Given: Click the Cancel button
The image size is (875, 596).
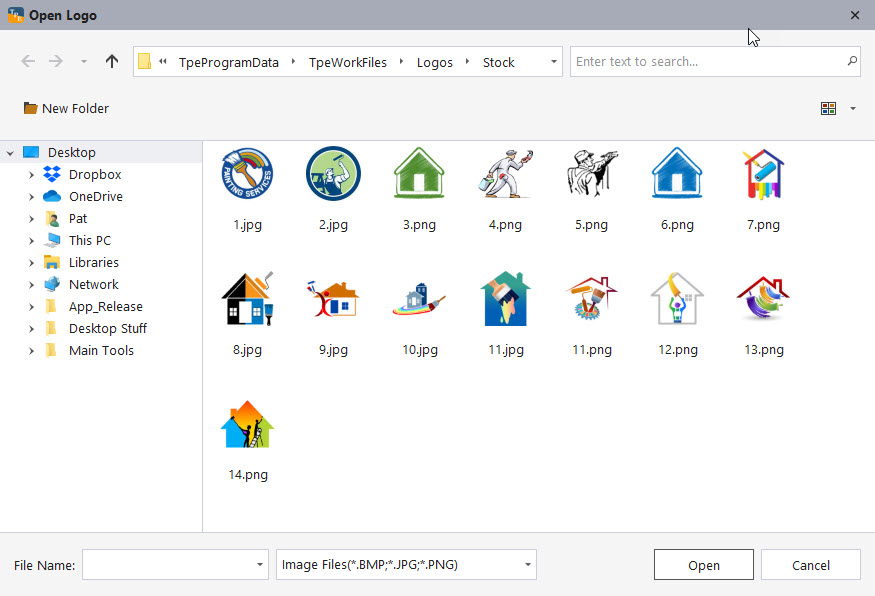Looking at the screenshot, I should click(810, 564).
